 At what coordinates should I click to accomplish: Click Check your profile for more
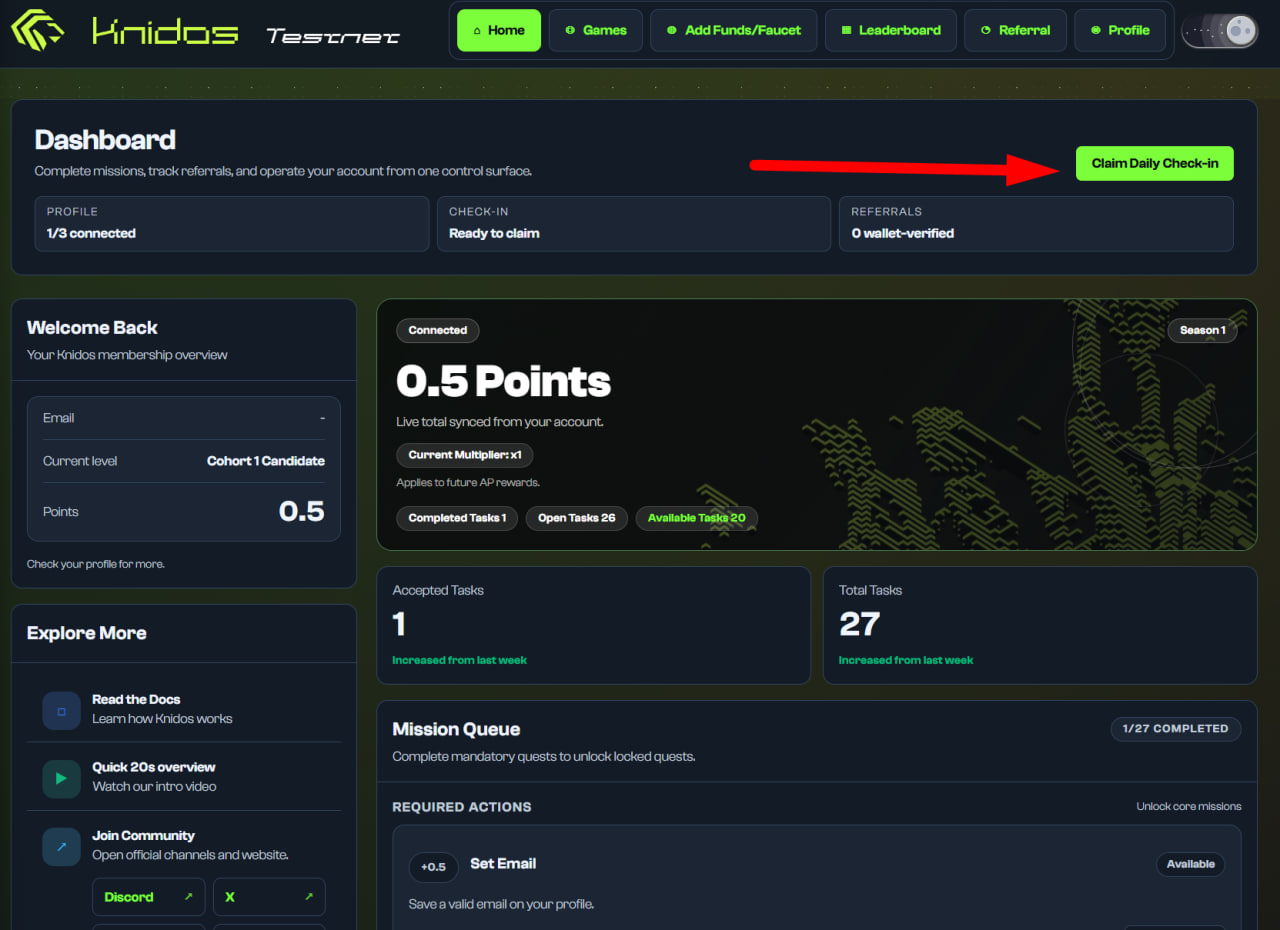[x=96, y=564]
